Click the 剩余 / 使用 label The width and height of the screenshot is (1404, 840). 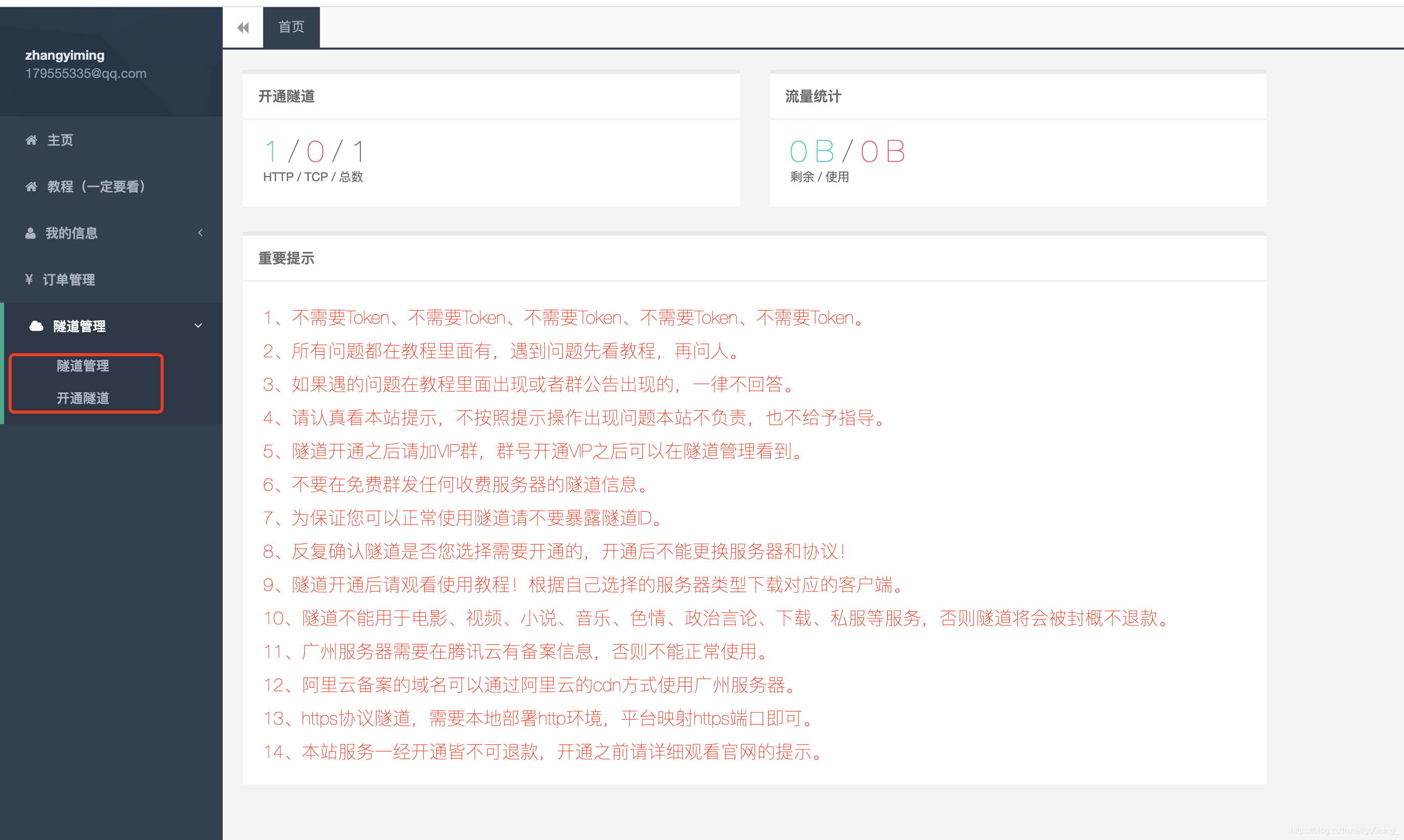tap(820, 177)
